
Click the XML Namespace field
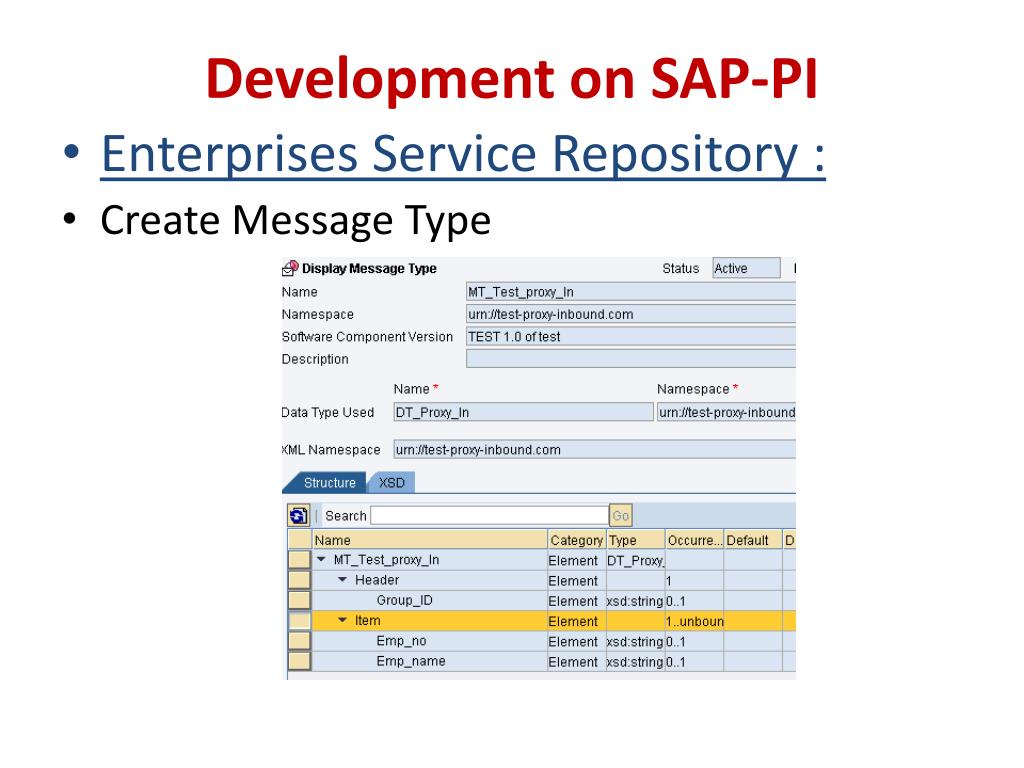tap(594, 449)
